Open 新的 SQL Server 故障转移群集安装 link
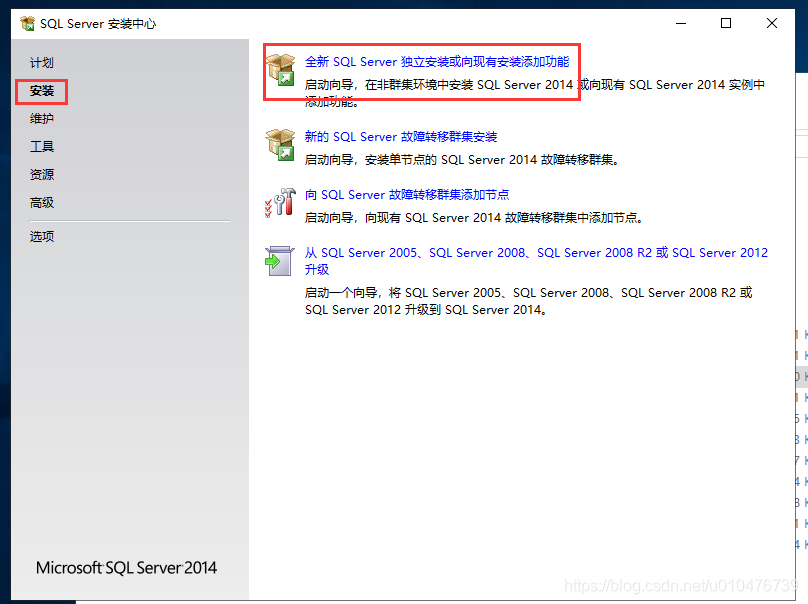808x604 pixels. tap(401, 137)
